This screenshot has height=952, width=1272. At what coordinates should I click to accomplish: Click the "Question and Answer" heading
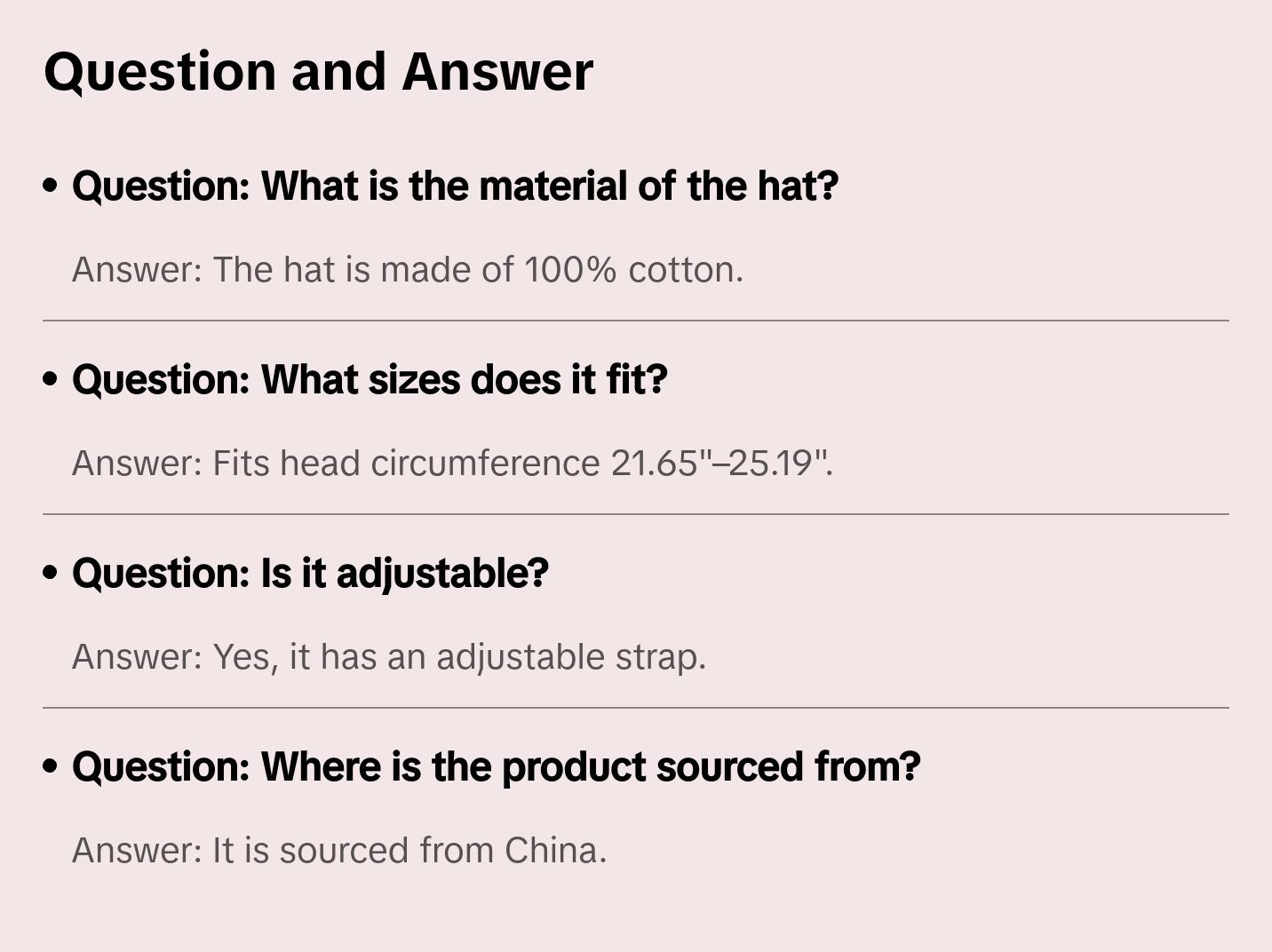coord(318,71)
